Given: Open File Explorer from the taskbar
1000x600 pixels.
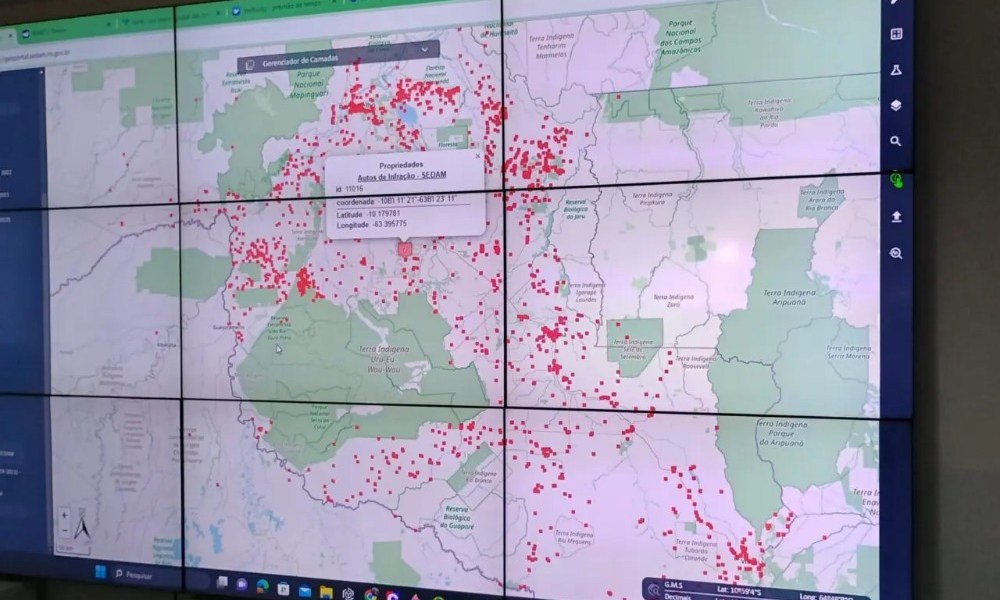Looking at the screenshot, I should [x=326, y=592].
